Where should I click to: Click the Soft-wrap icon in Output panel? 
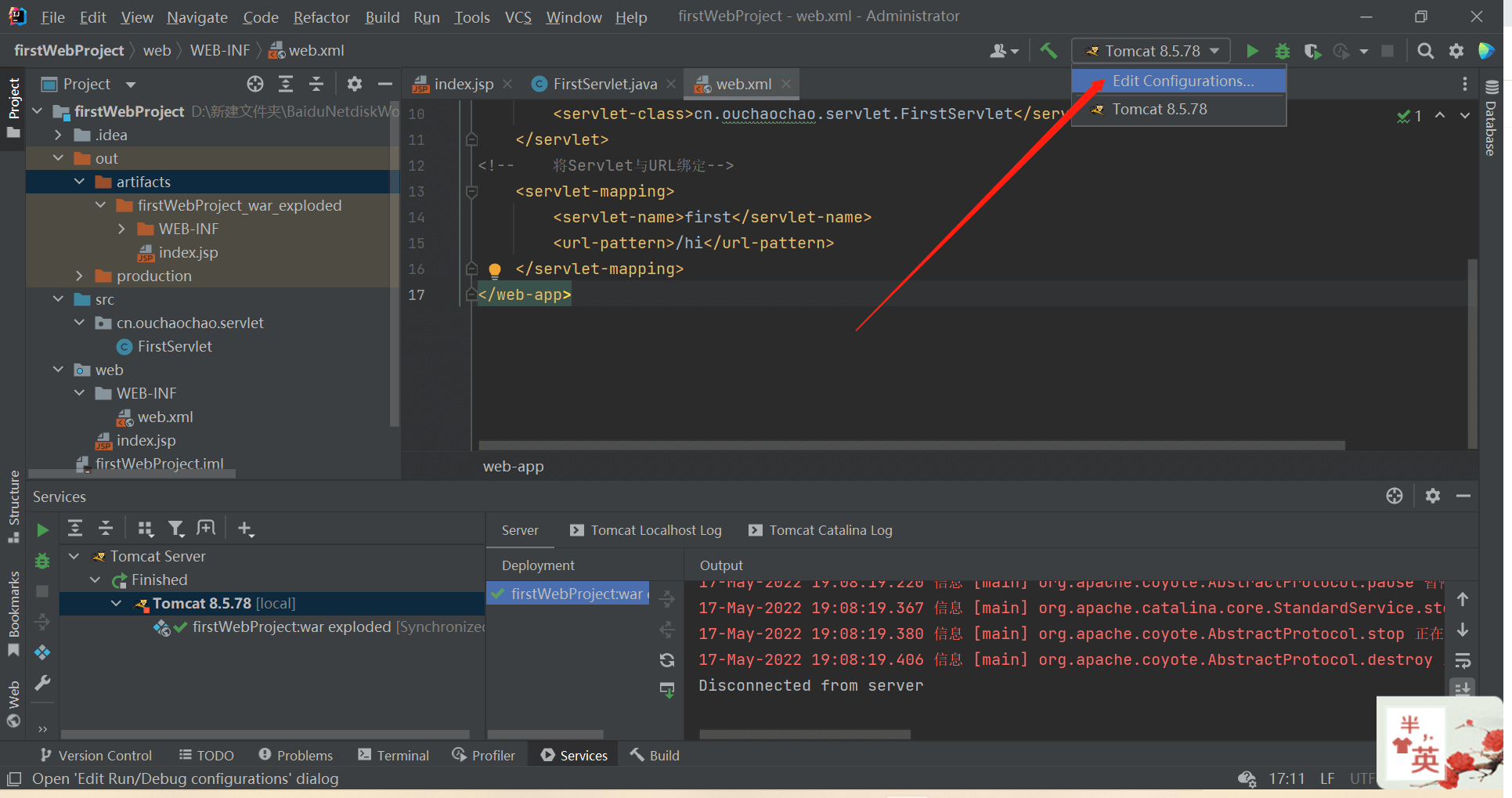(x=1463, y=660)
